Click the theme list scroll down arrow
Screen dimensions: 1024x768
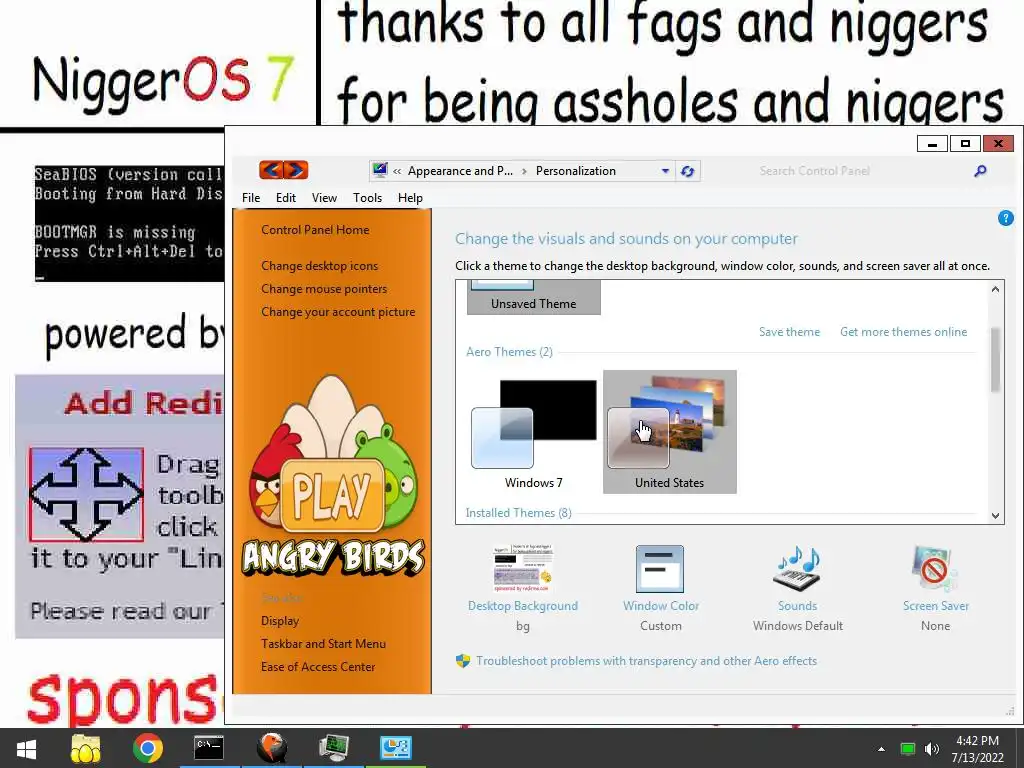995,515
